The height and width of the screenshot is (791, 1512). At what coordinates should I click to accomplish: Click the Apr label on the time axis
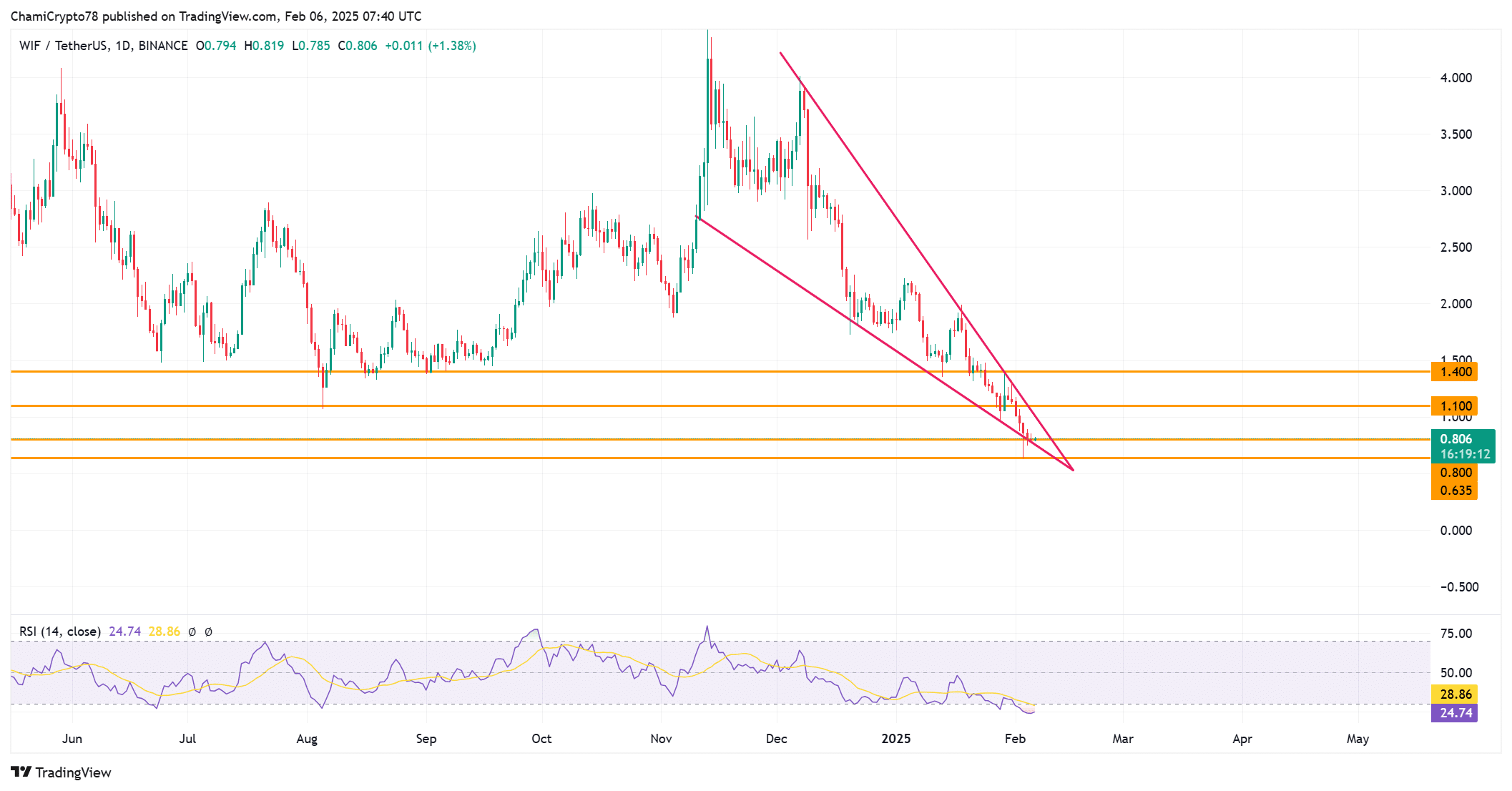(x=1242, y=739)
